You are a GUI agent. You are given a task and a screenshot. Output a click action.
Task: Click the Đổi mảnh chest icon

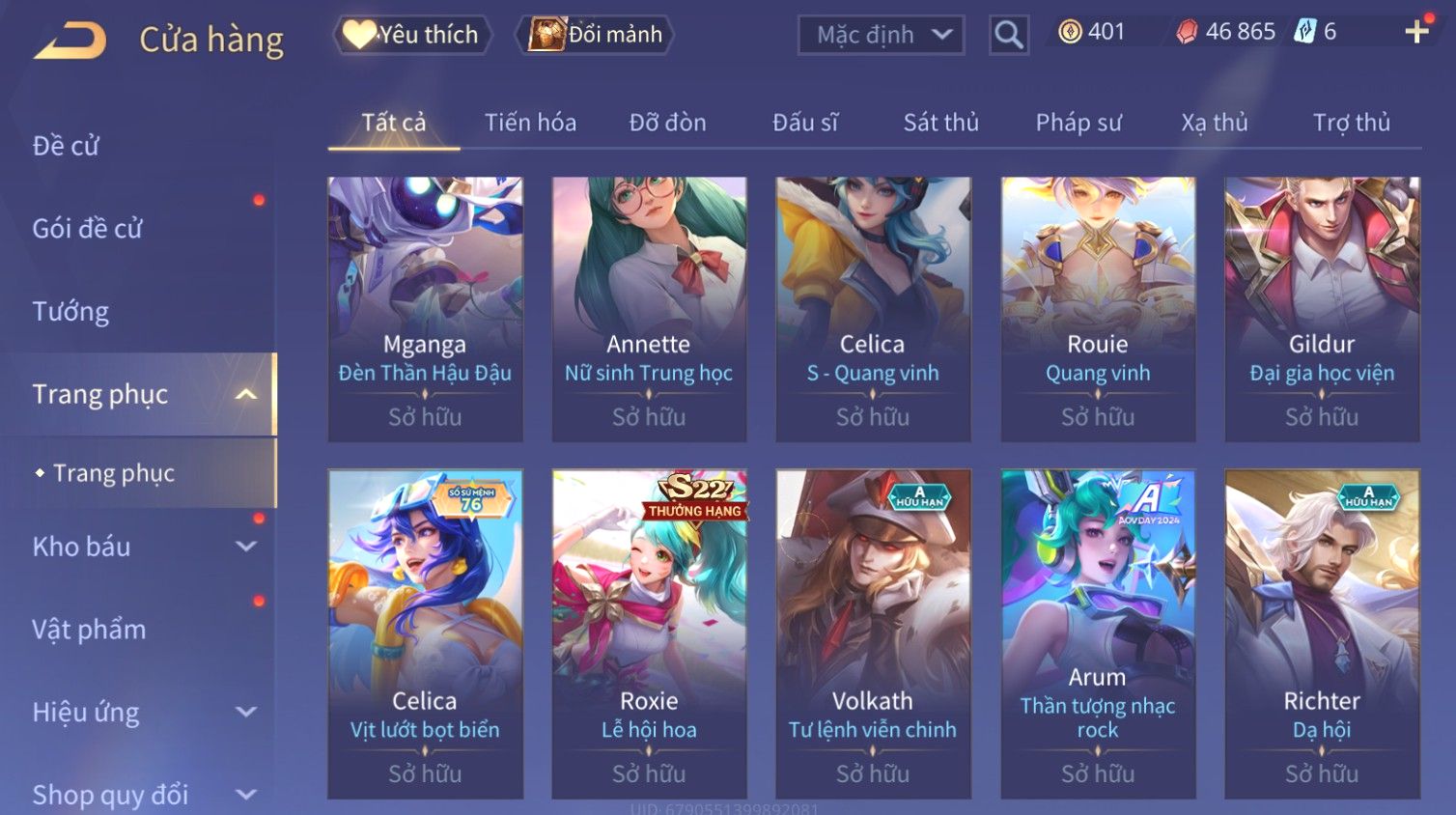pyautogui.click(x=546, y=35)
